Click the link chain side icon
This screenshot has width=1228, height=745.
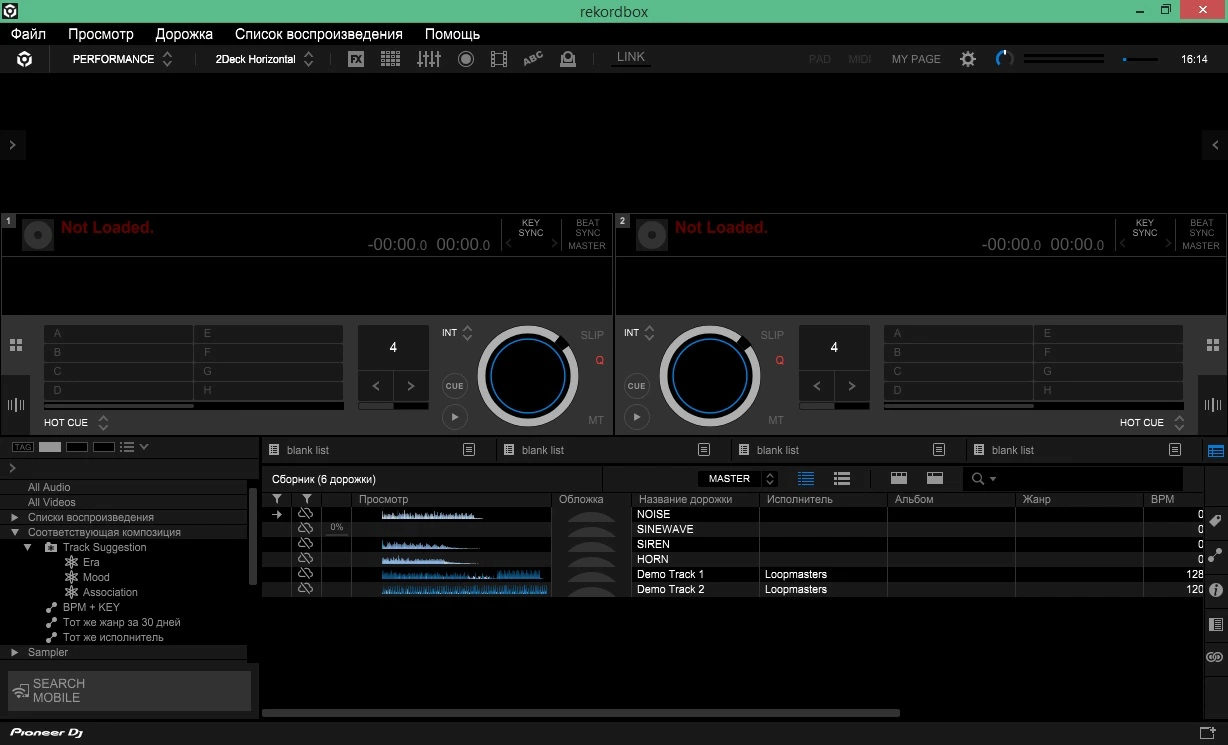(x=1216, y=657)
